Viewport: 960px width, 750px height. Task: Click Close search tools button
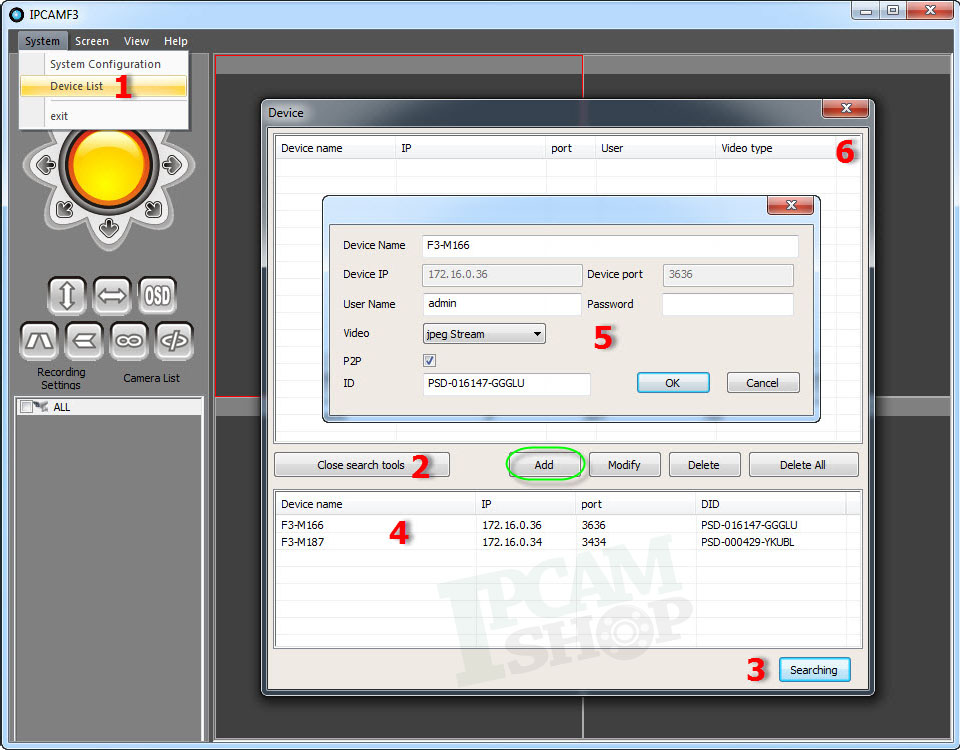[362, 465]
